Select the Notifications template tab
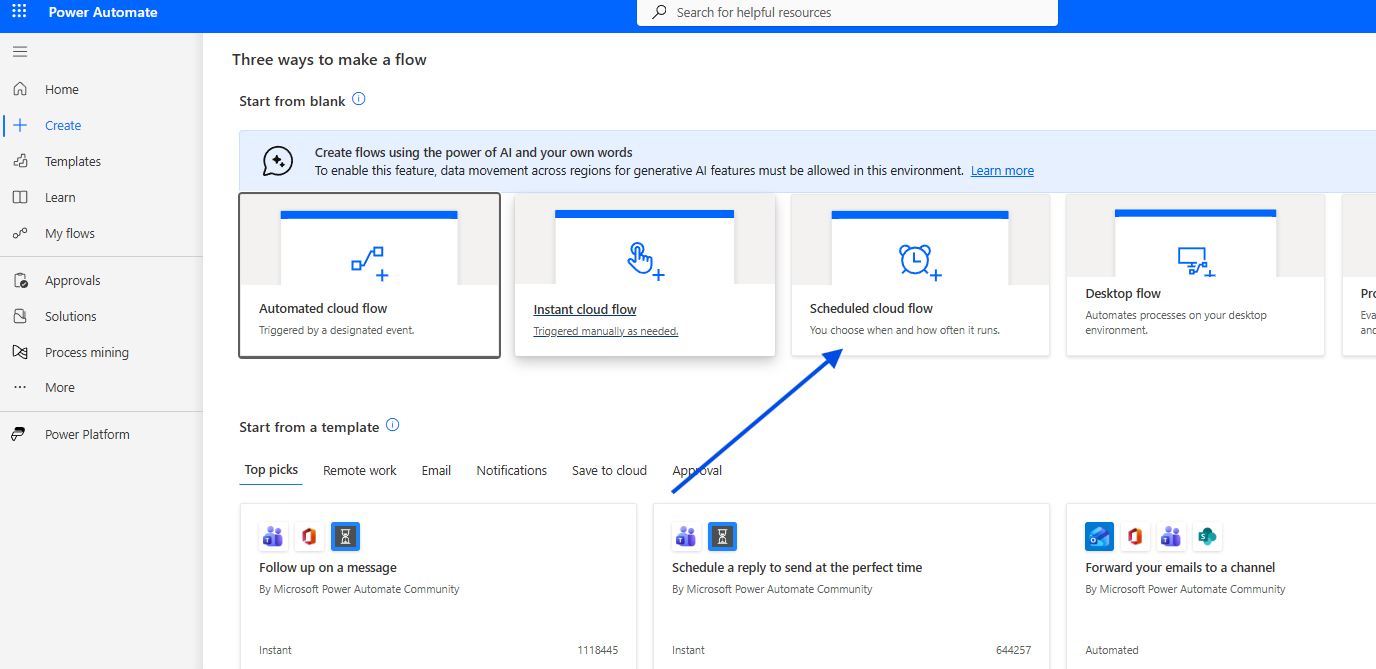The image size is (1376, 669). [x=511, y=470]
